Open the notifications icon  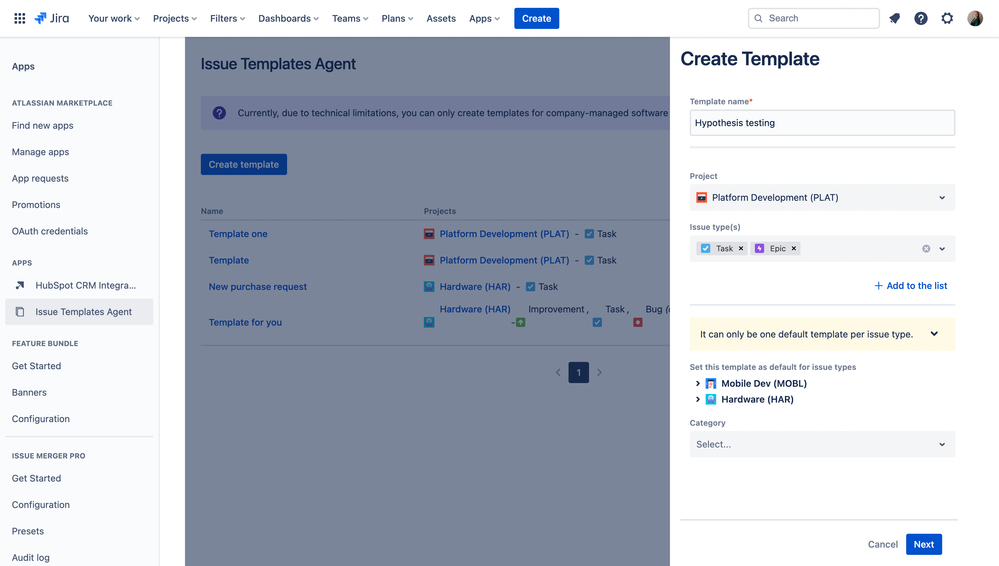coord(895,18)
